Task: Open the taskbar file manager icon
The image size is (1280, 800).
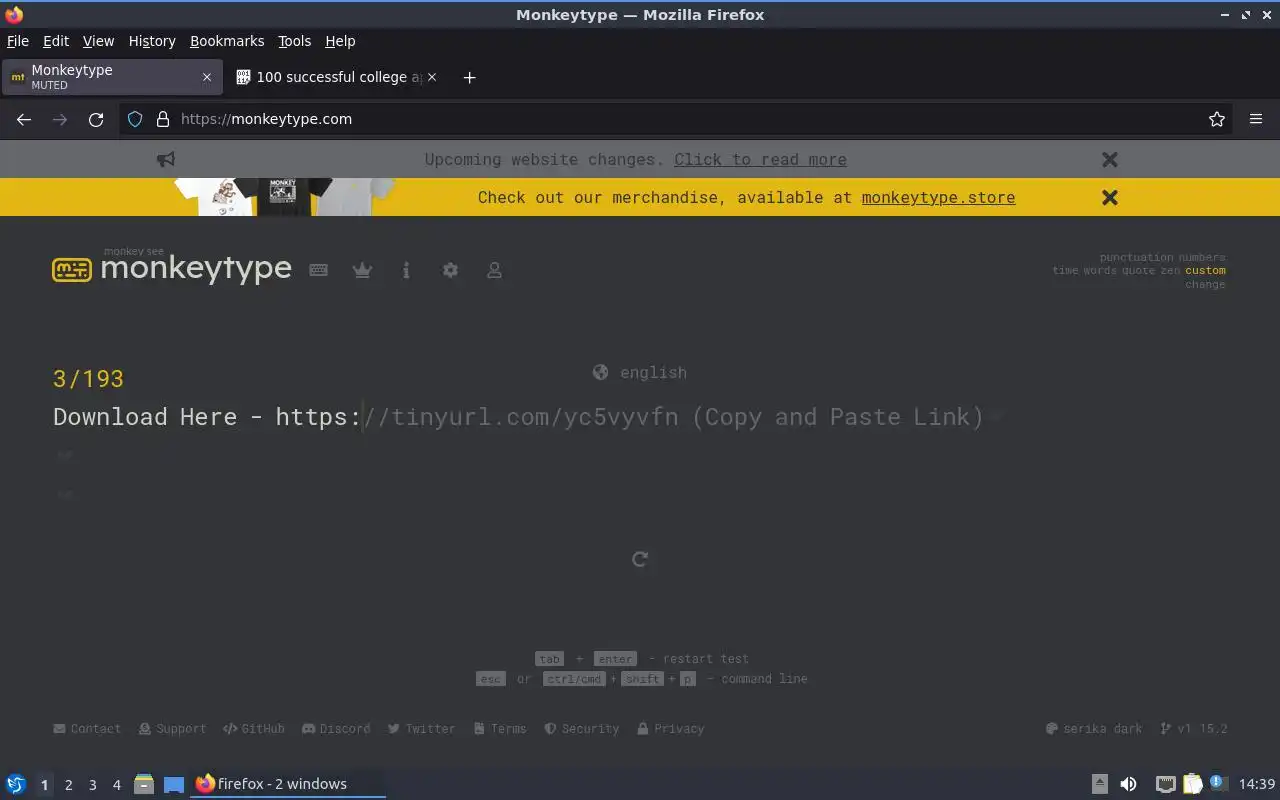Action: (144, 784)
